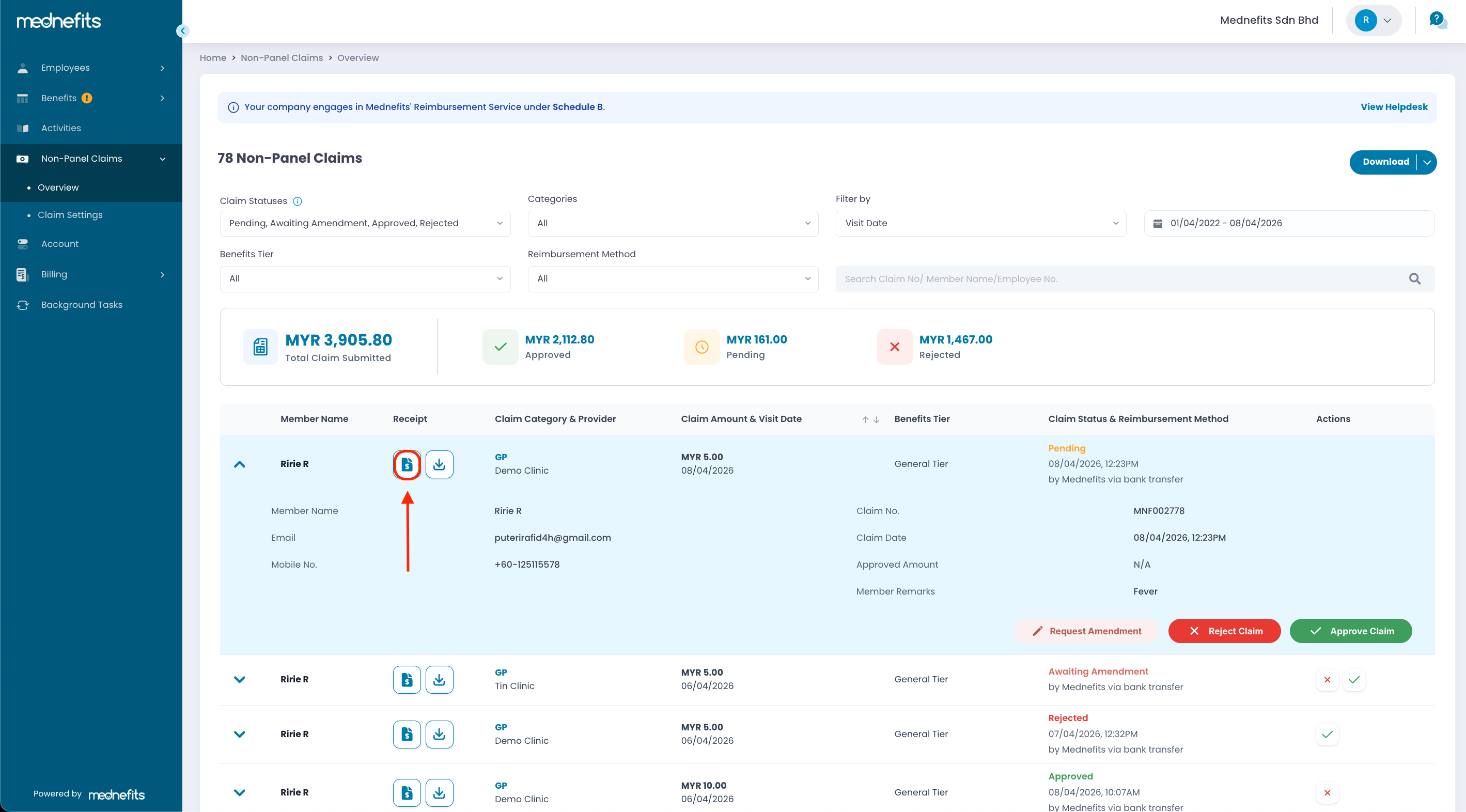1466x812 pixels.
Task: Click the collapse sidebar arrow icon
Action: pos(183,30)
